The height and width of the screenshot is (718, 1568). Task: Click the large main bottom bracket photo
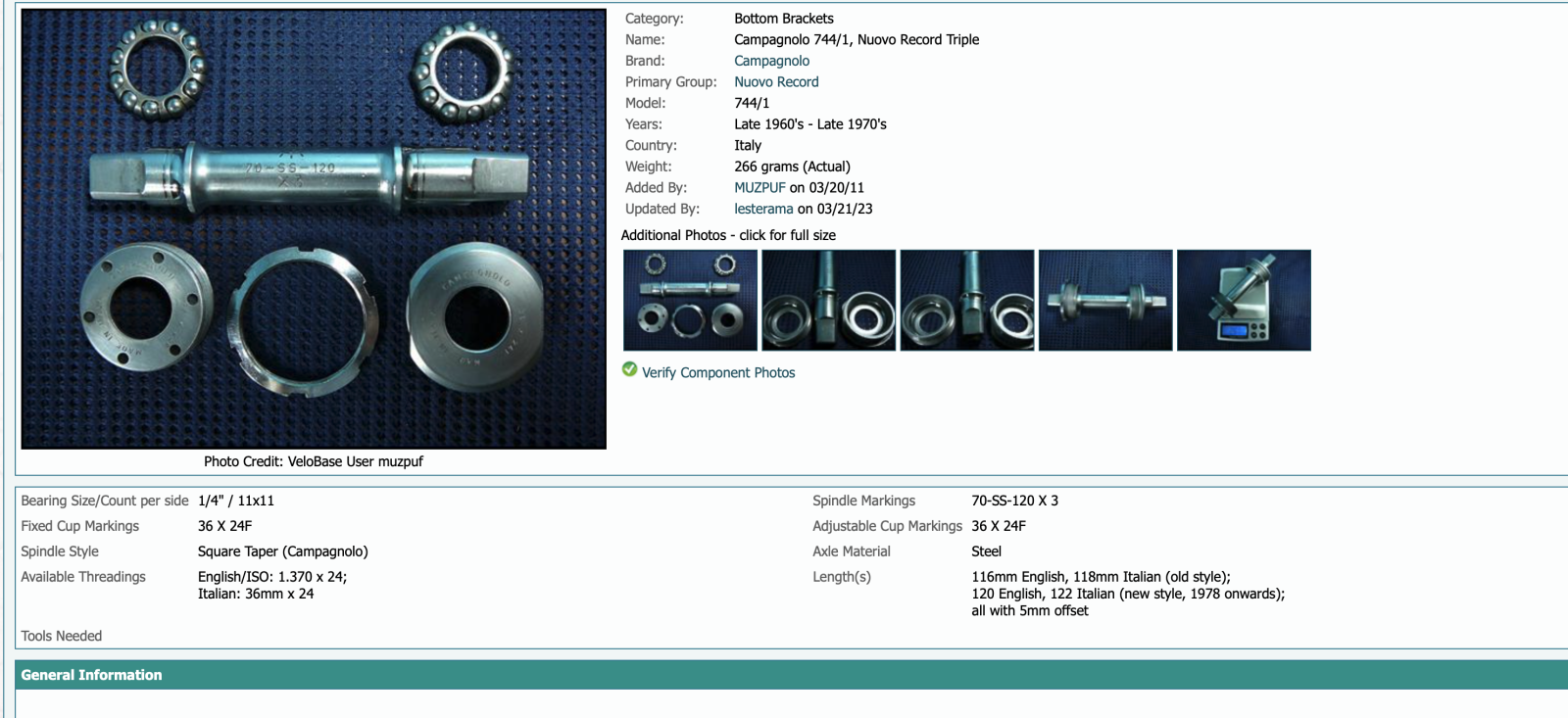[314, 229]
